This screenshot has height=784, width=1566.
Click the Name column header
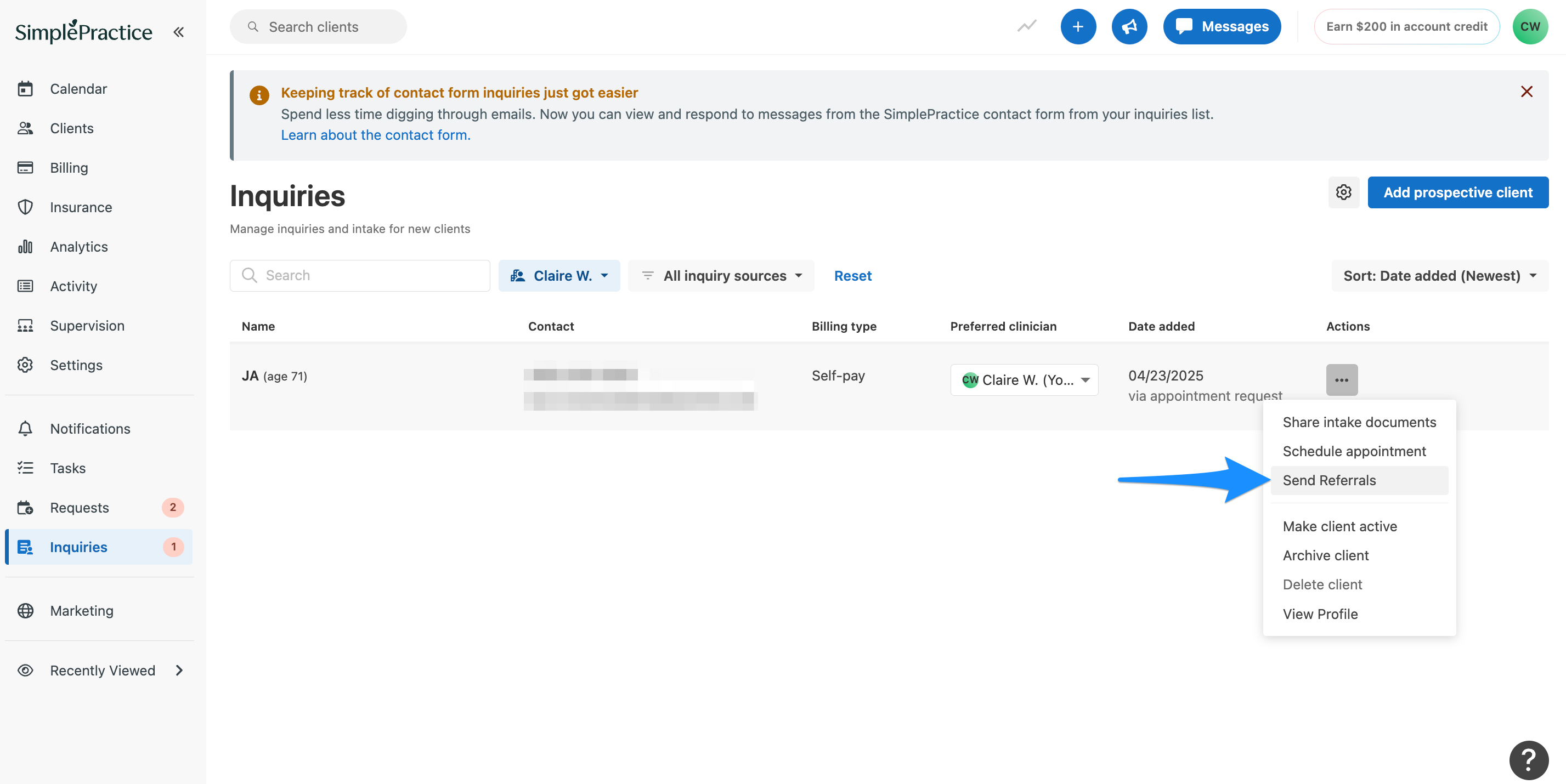click(x=258, y=326)
